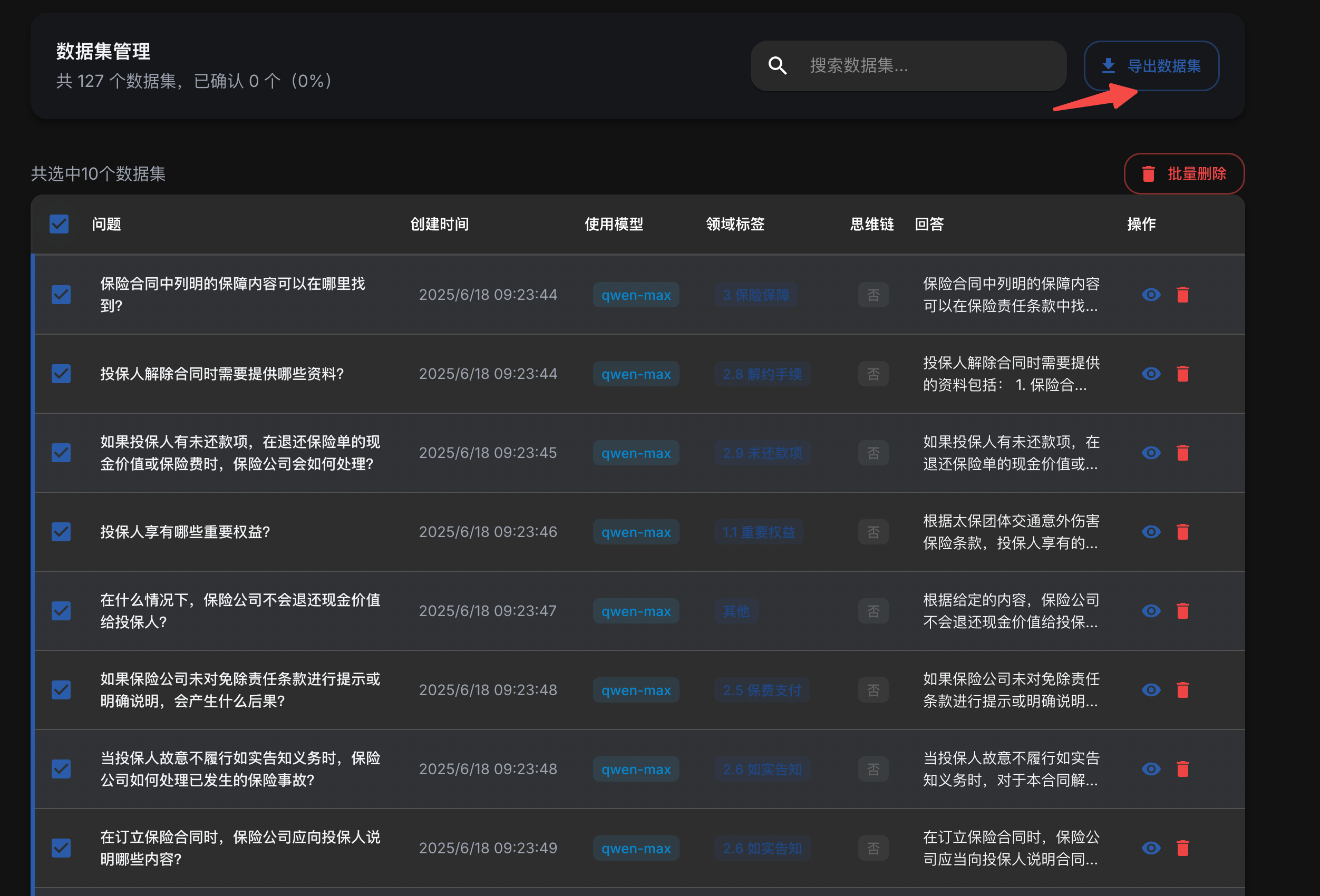This screenshot has height=896, width=1320.
Task: Click the 批量删除 button
Action: pyautogui.click(x=1183, y=174)
